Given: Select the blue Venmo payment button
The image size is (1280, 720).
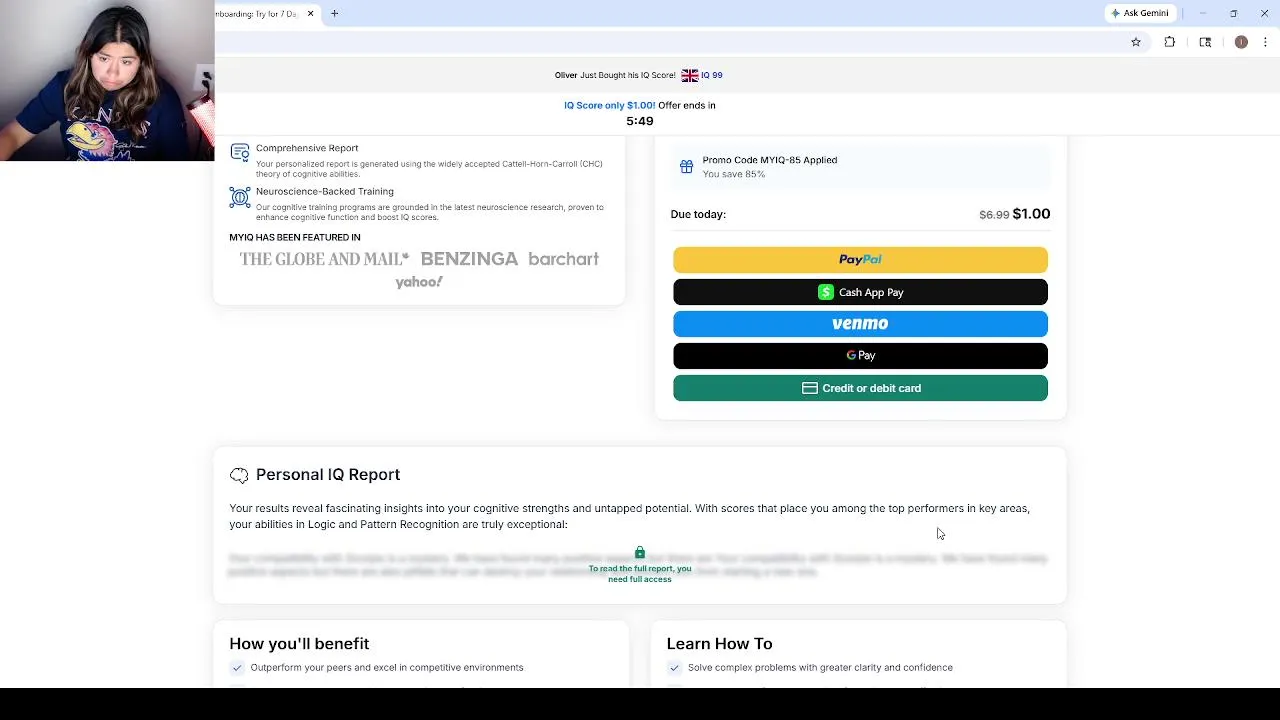Looking at the screenshot, I should [860, 324].
